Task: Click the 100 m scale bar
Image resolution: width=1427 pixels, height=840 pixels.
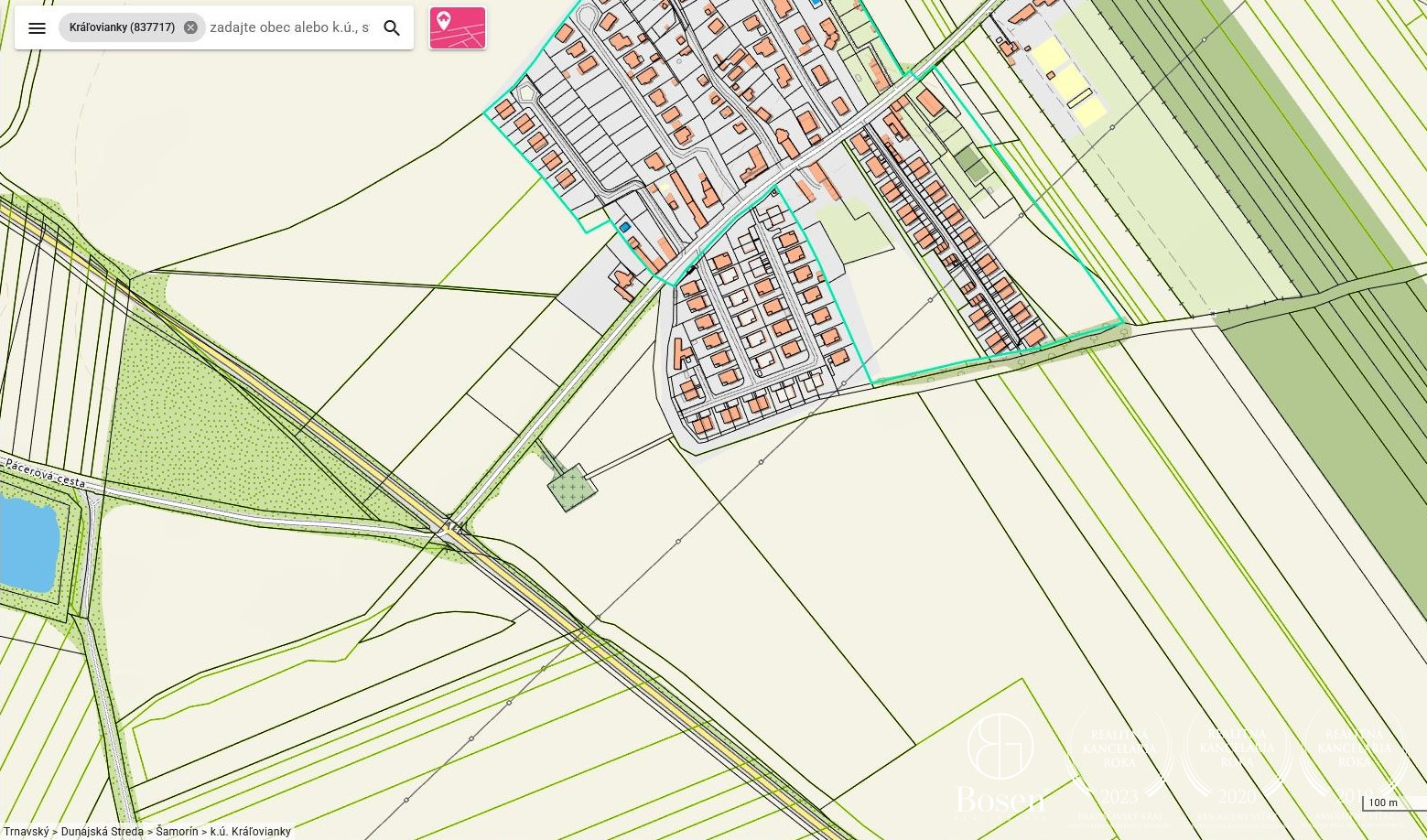Action: pos(1382,803)
